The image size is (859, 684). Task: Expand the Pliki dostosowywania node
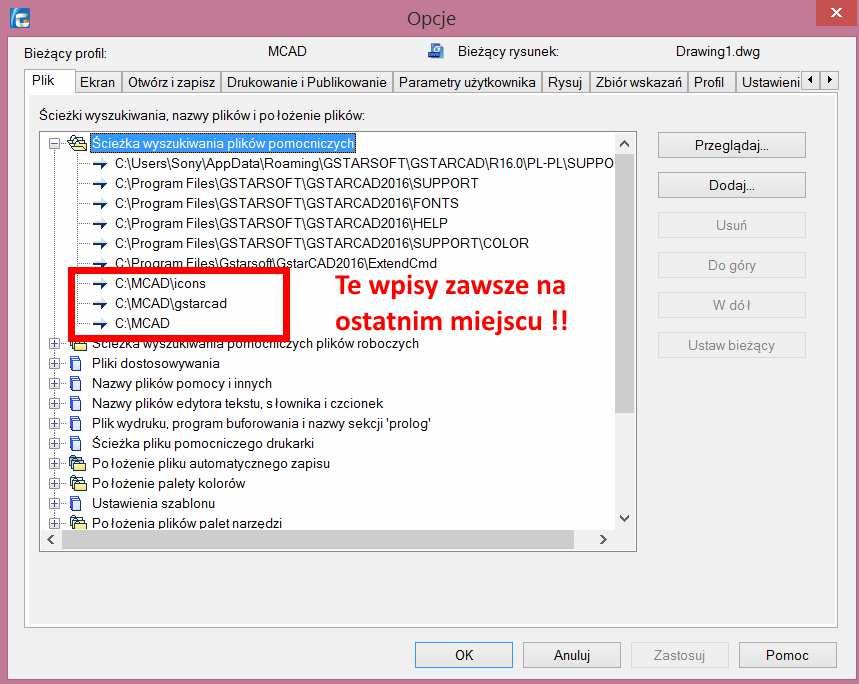coord(54,364)
